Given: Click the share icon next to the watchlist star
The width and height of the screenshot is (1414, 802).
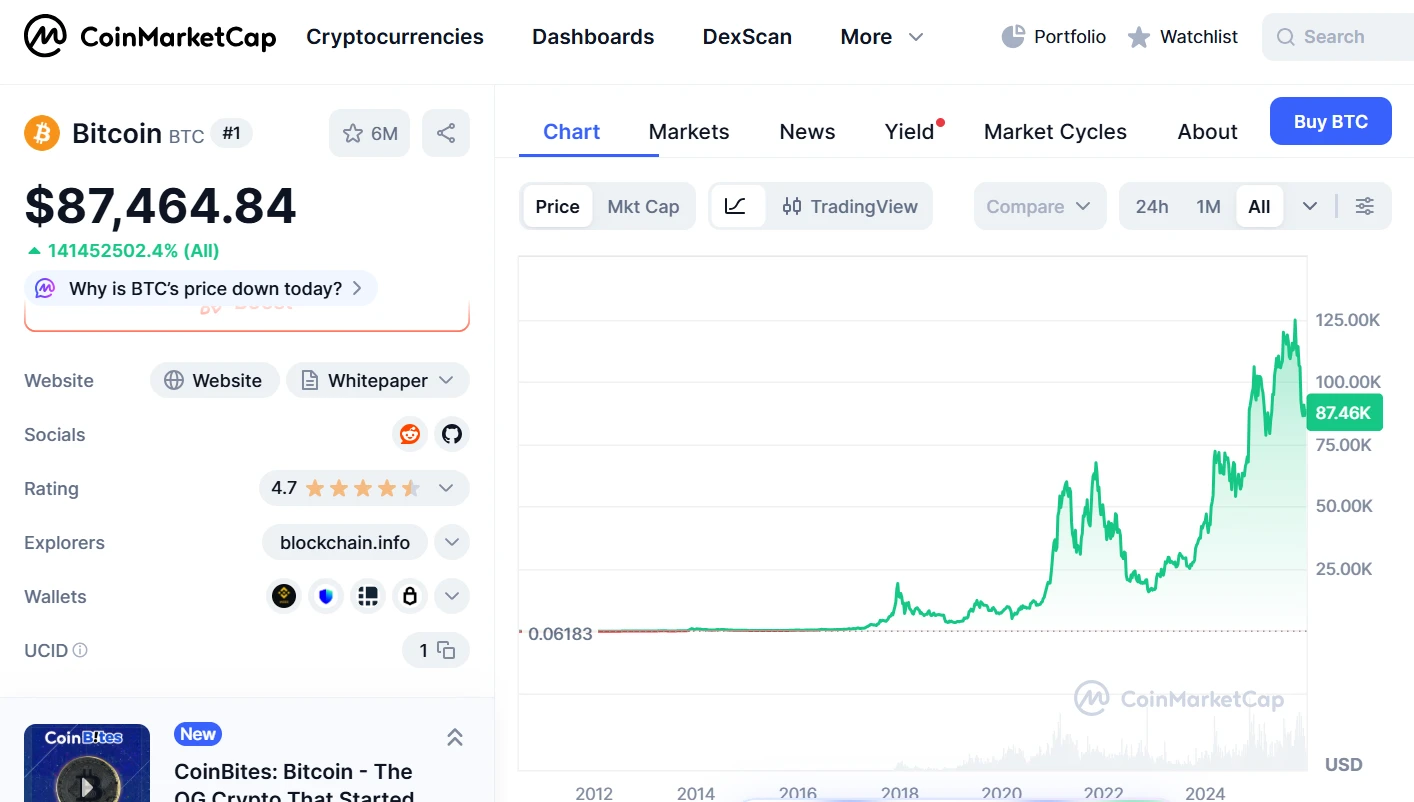Looking at the screenshot, I should point(446,132).
